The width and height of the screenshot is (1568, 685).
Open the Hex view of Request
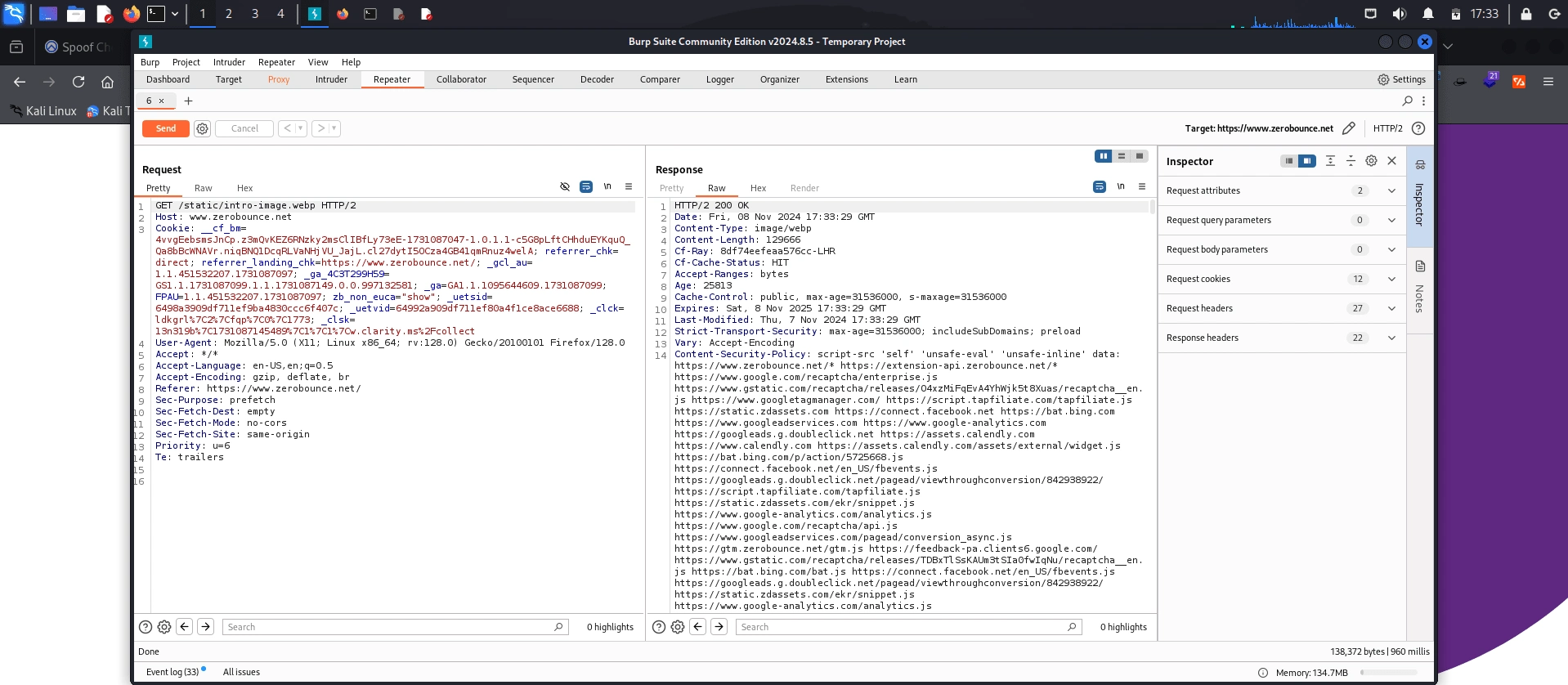click(244, 188)
